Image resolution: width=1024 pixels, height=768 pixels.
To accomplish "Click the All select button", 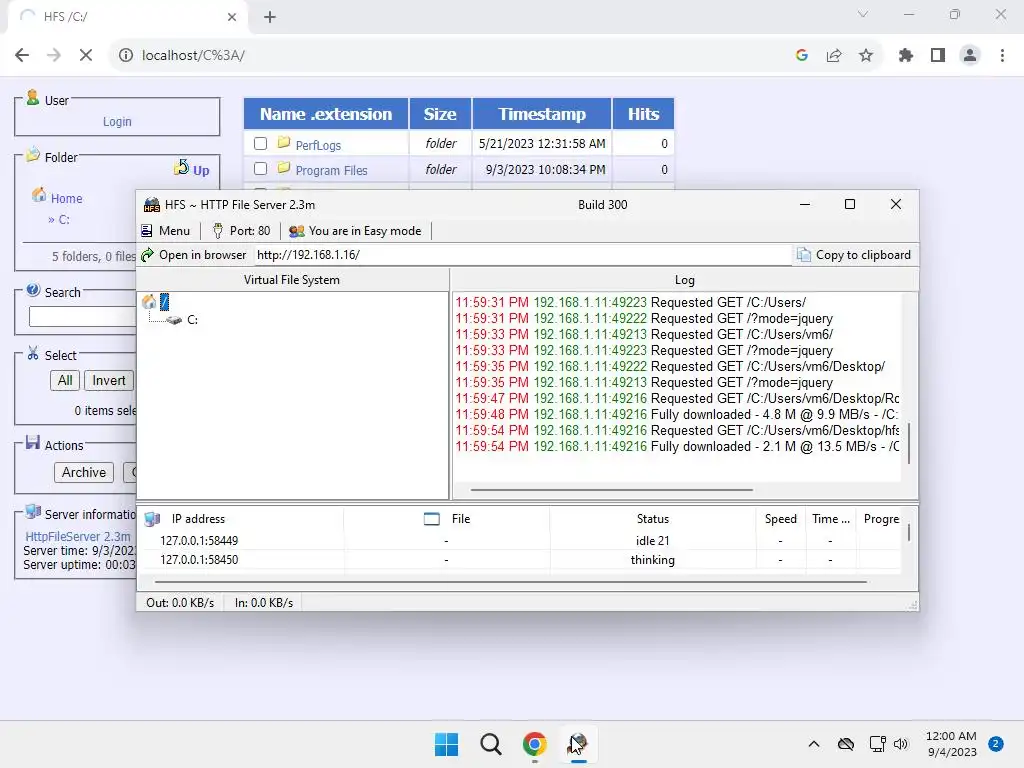I will click(x=65, y=381).
